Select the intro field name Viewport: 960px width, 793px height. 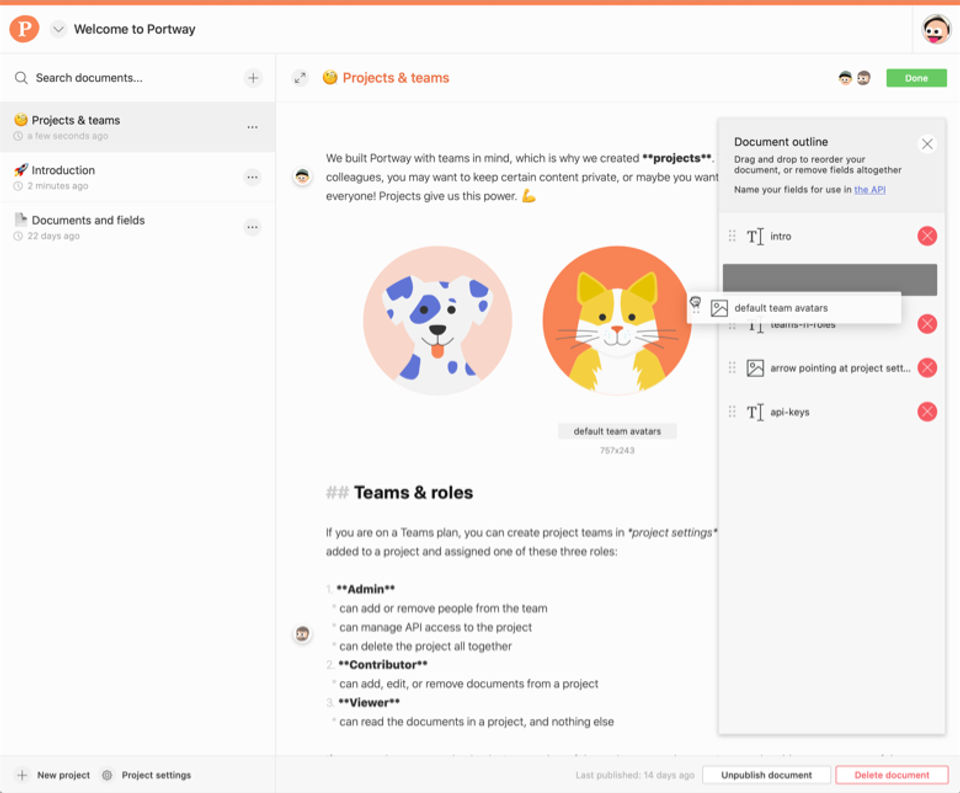click(781, 236)
